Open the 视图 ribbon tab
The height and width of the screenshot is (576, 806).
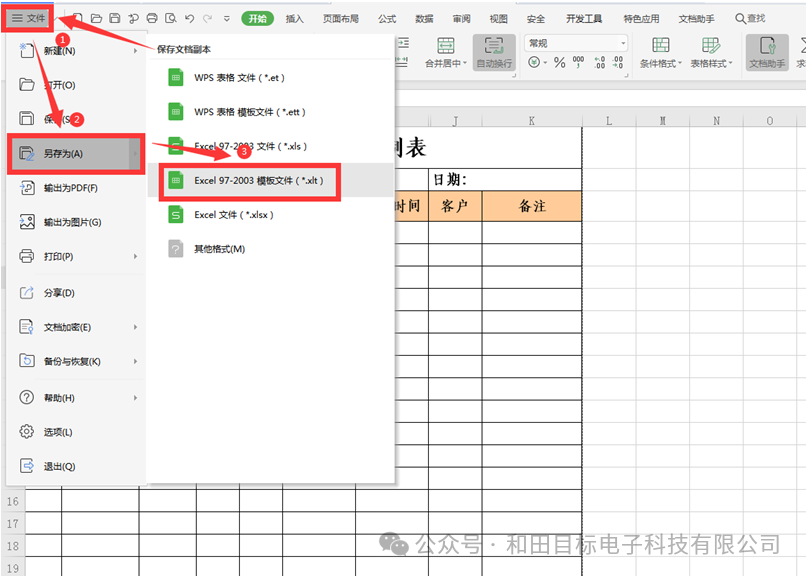pyautogui.click(x=498, y=19)
